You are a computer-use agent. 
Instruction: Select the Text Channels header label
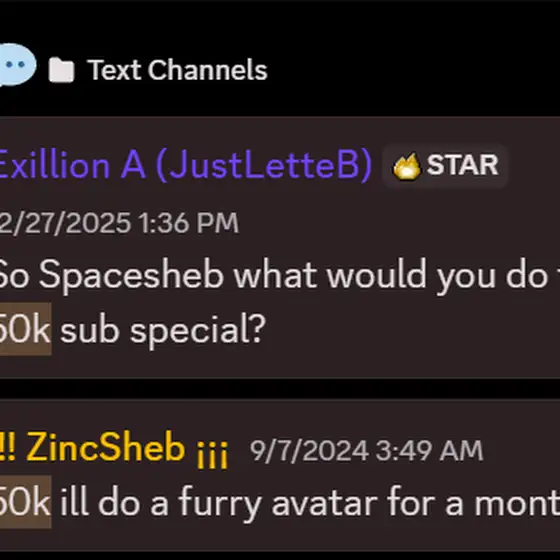click(177, 70)
